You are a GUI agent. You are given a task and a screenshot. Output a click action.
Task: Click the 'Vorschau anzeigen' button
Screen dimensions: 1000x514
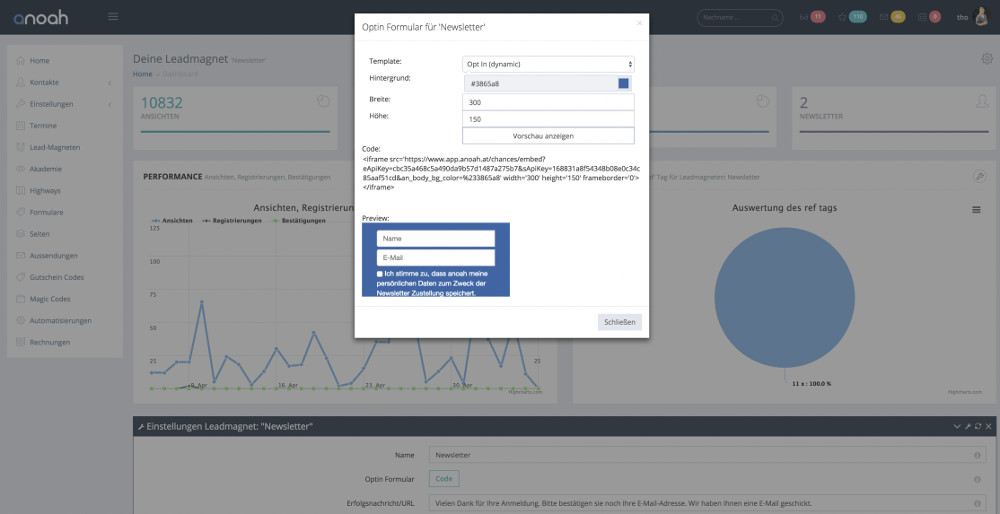tap(548, 136)
